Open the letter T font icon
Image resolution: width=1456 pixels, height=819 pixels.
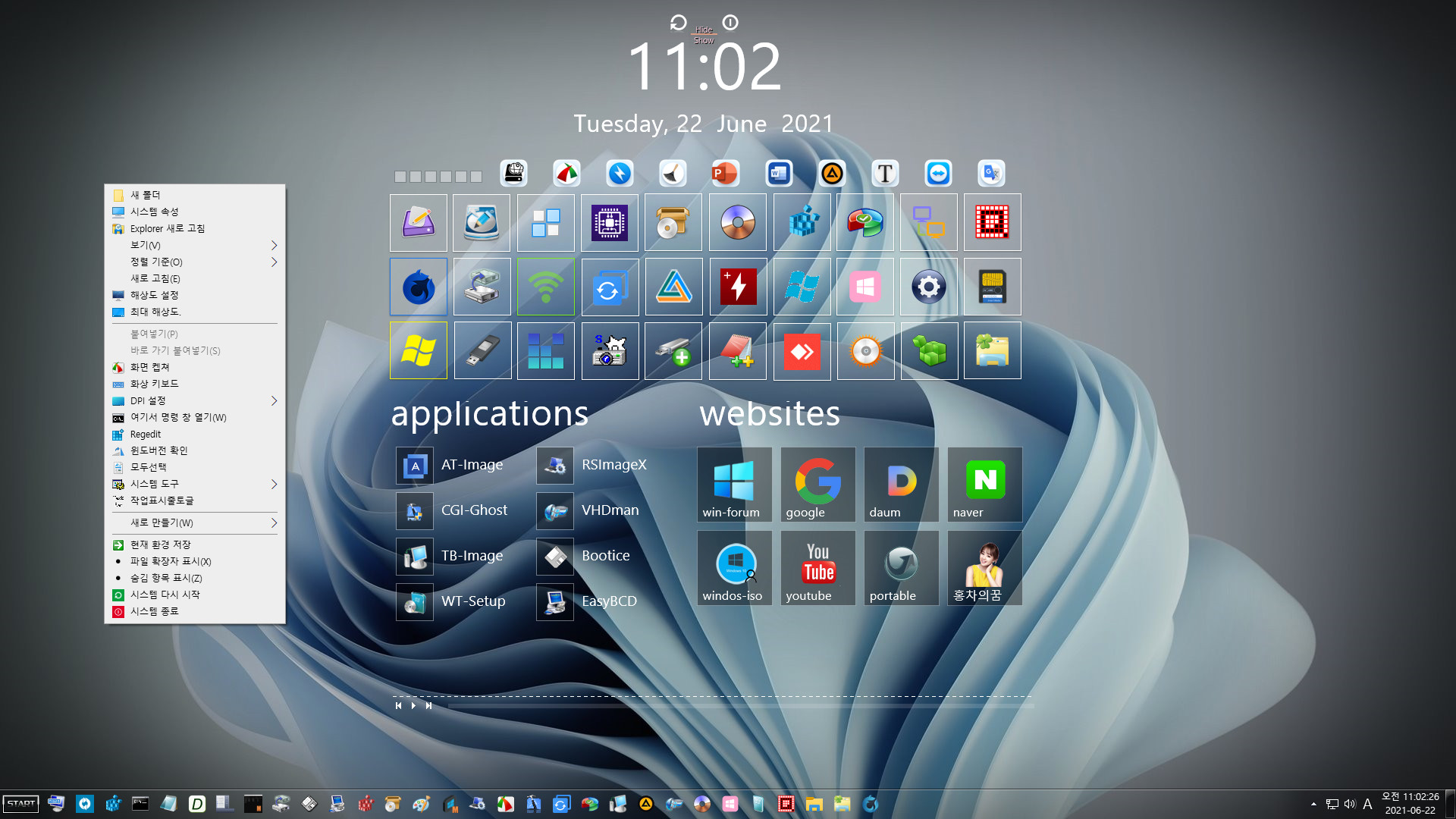[885, 174]
